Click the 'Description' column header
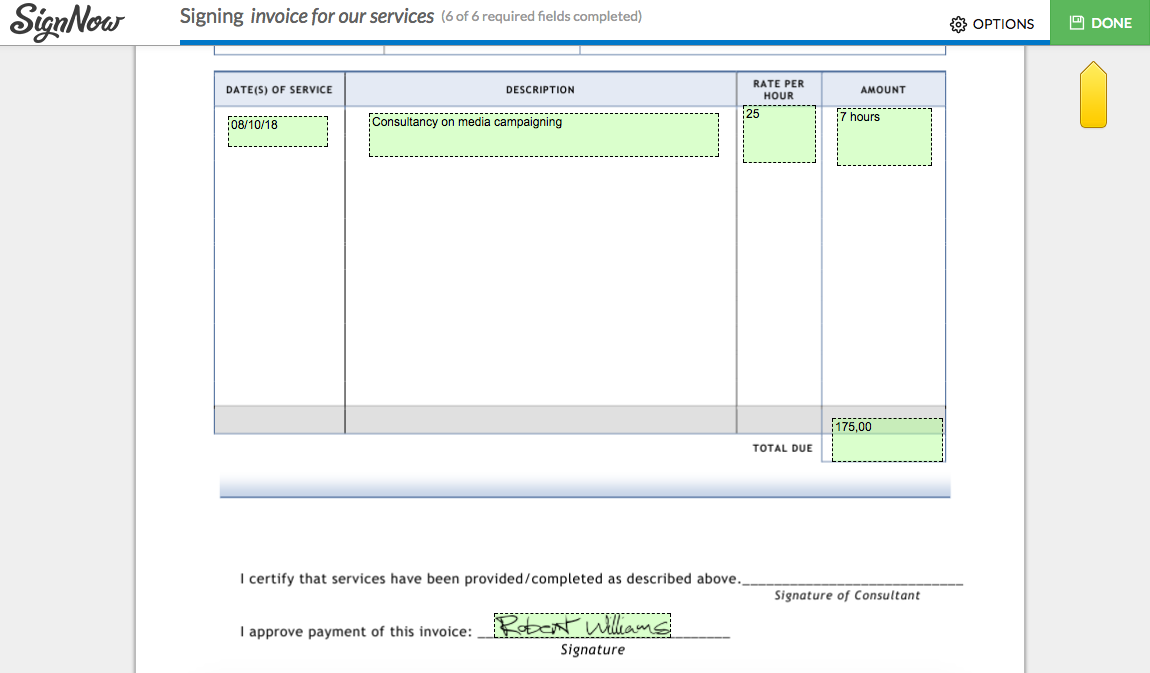 click(540, 90)
